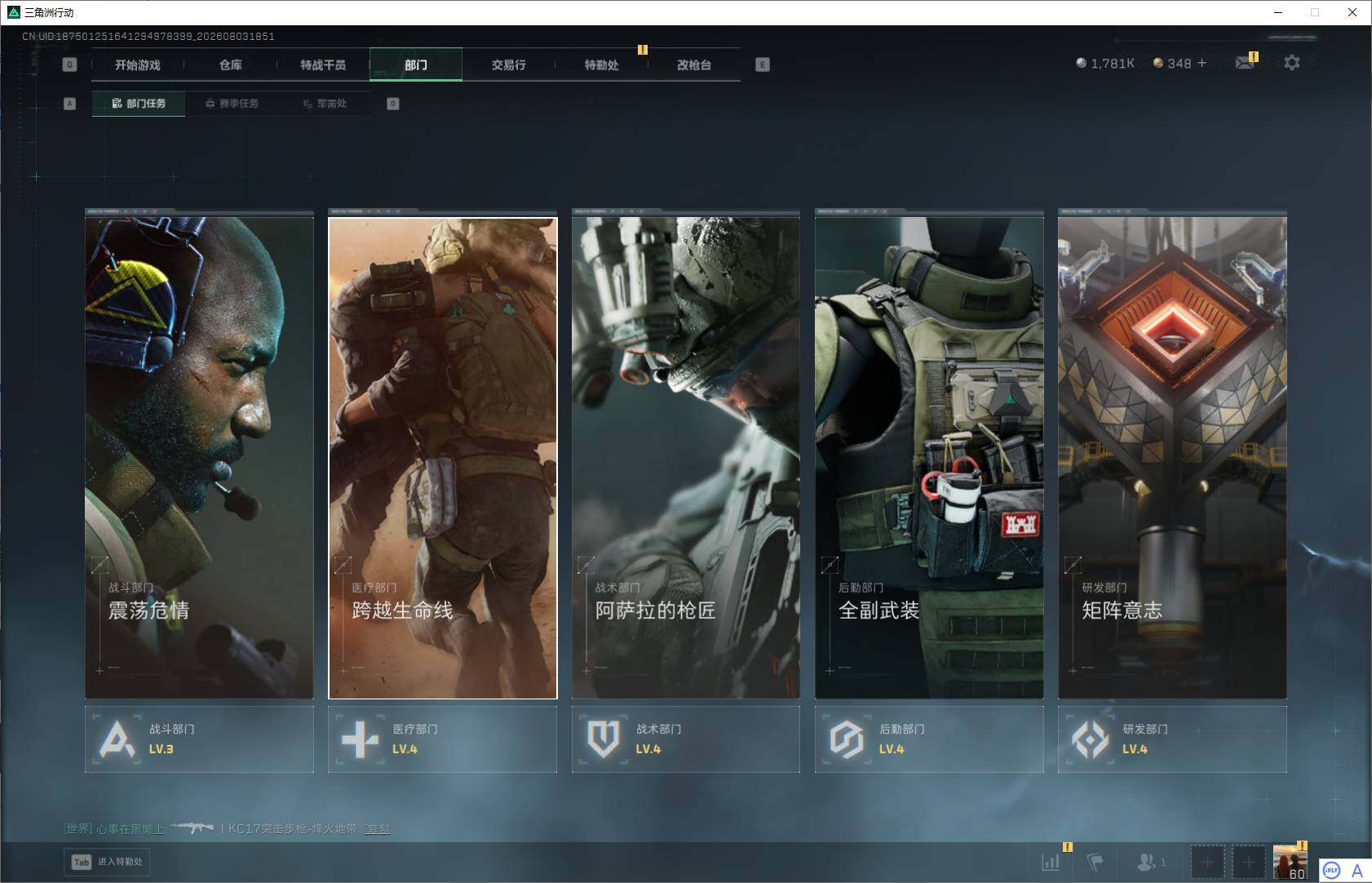The width and height of the screenshot is (1372, 883).
Task: Click the 1,781K currency amount
Action: pos(1113,63)
